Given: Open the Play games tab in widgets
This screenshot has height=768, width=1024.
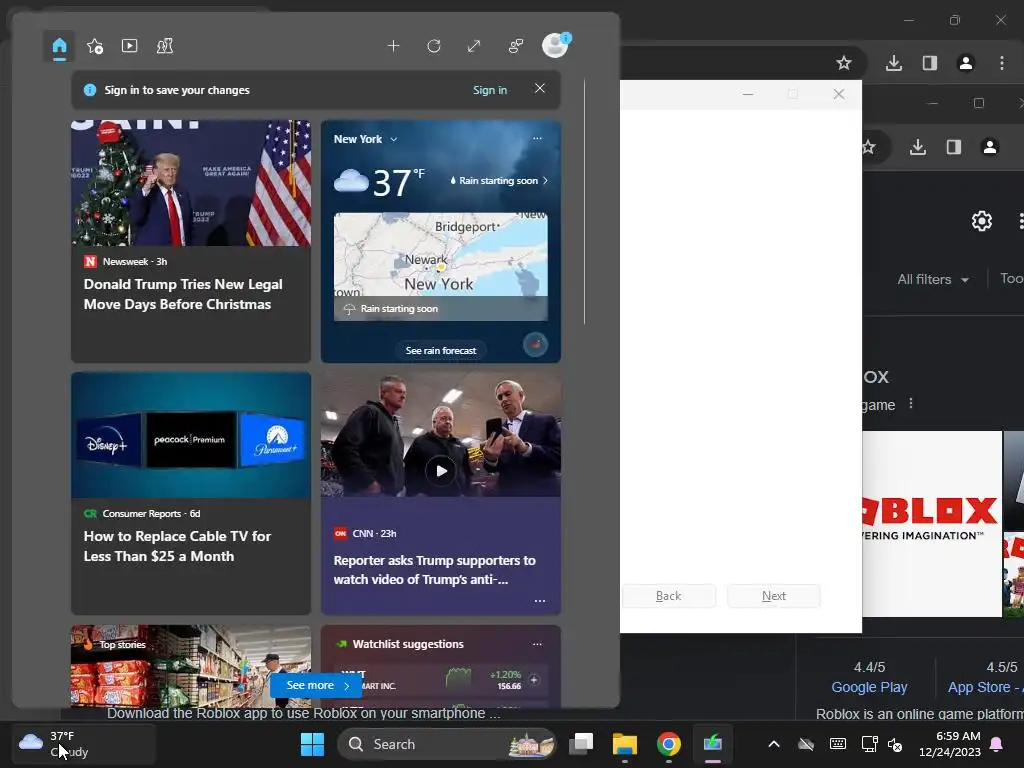Looking at the screenshot, I should click(165, 46).
